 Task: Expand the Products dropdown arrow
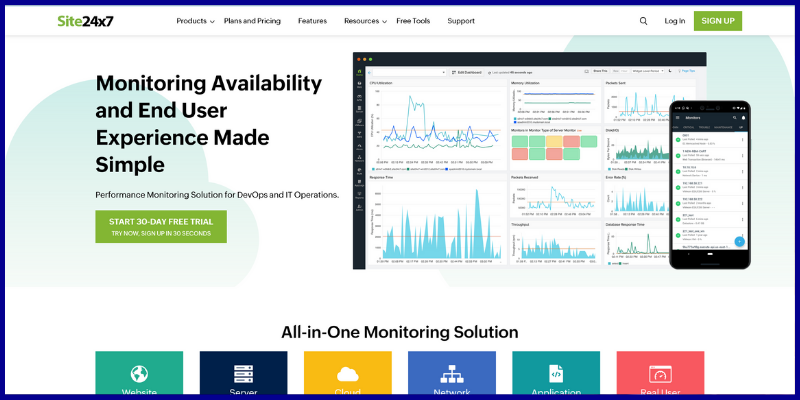click(x=212, y=21)
